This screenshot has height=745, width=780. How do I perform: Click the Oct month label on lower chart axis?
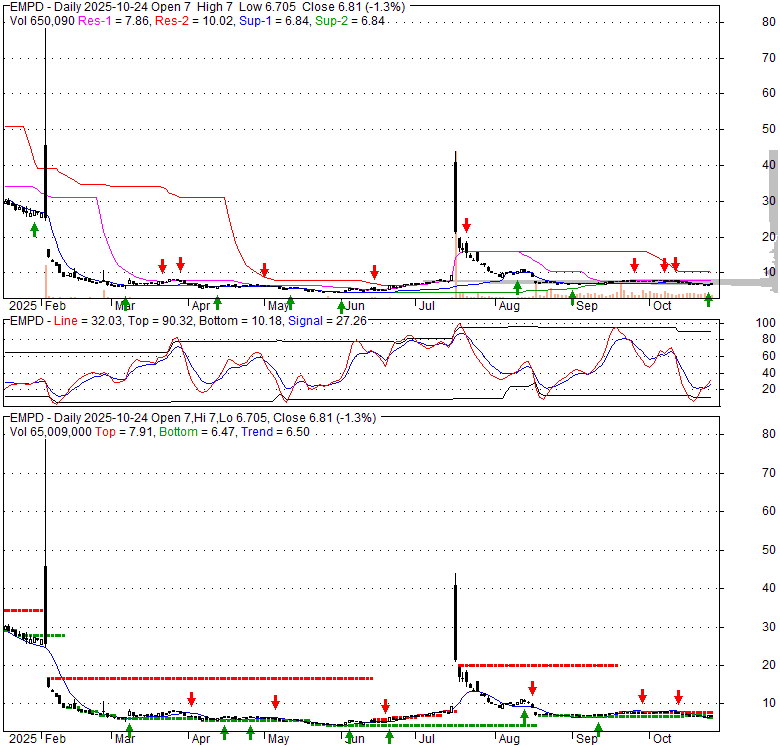662,739
